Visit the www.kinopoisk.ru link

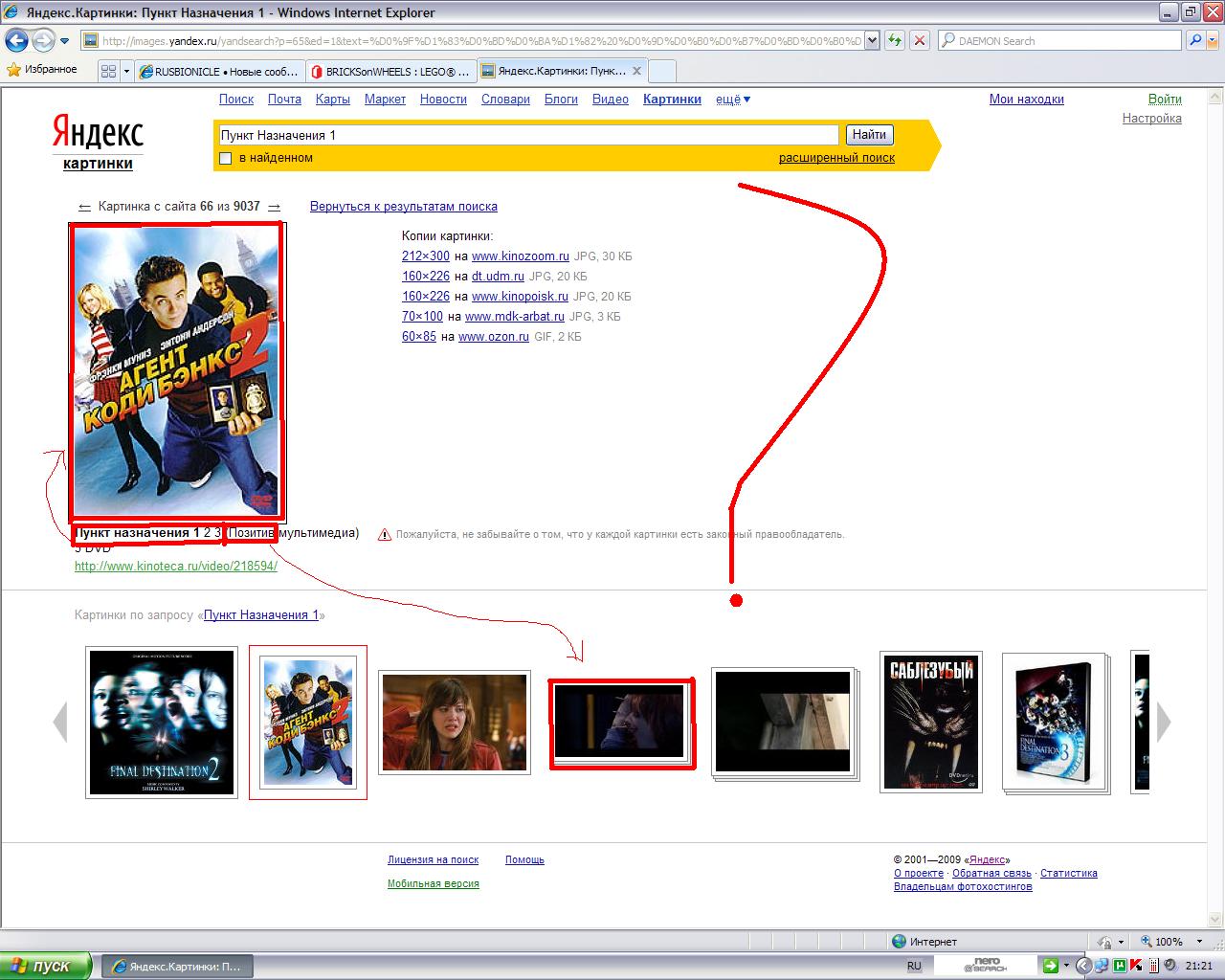tap(520, 297)
